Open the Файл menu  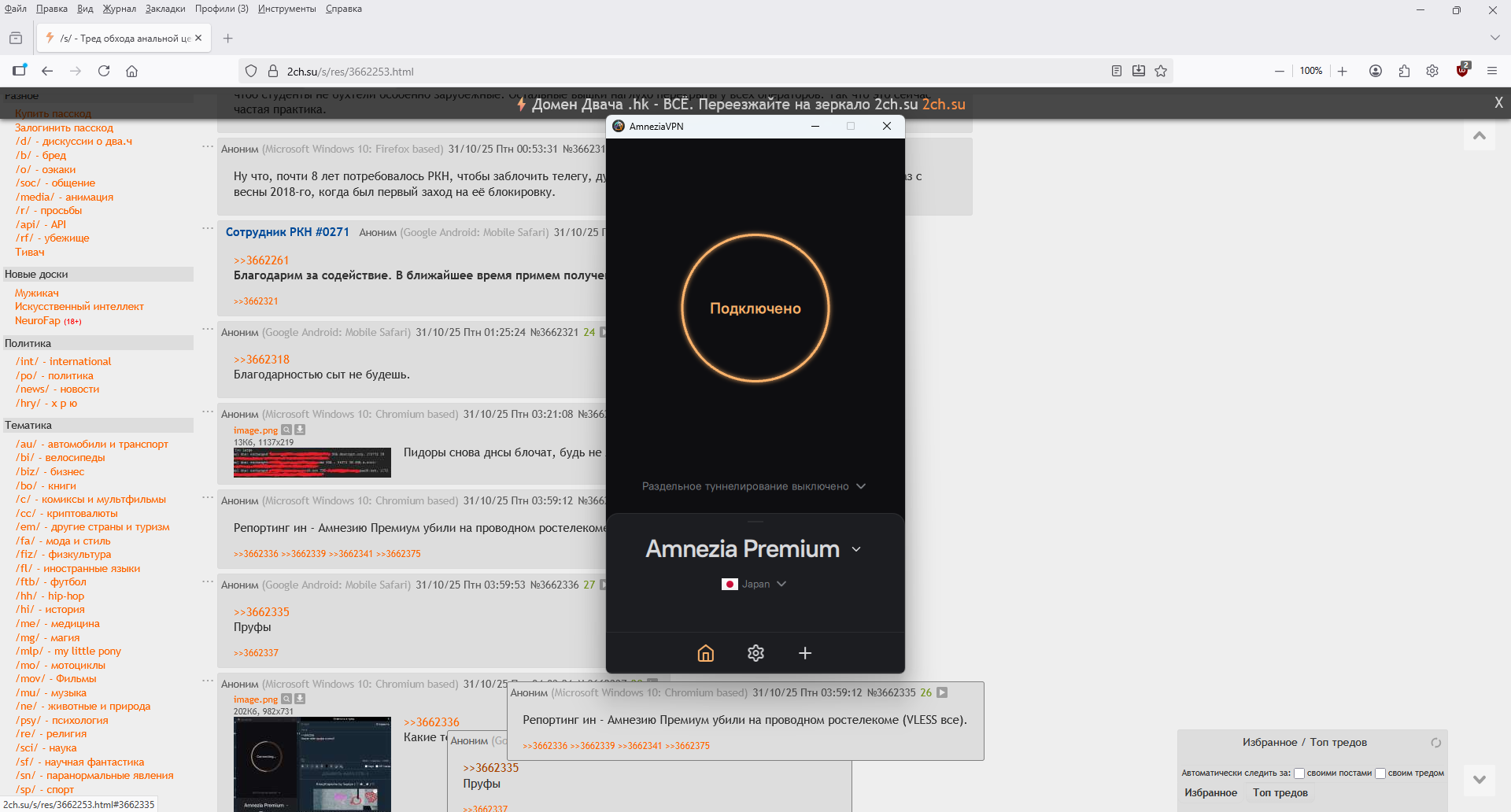[16, 9]
